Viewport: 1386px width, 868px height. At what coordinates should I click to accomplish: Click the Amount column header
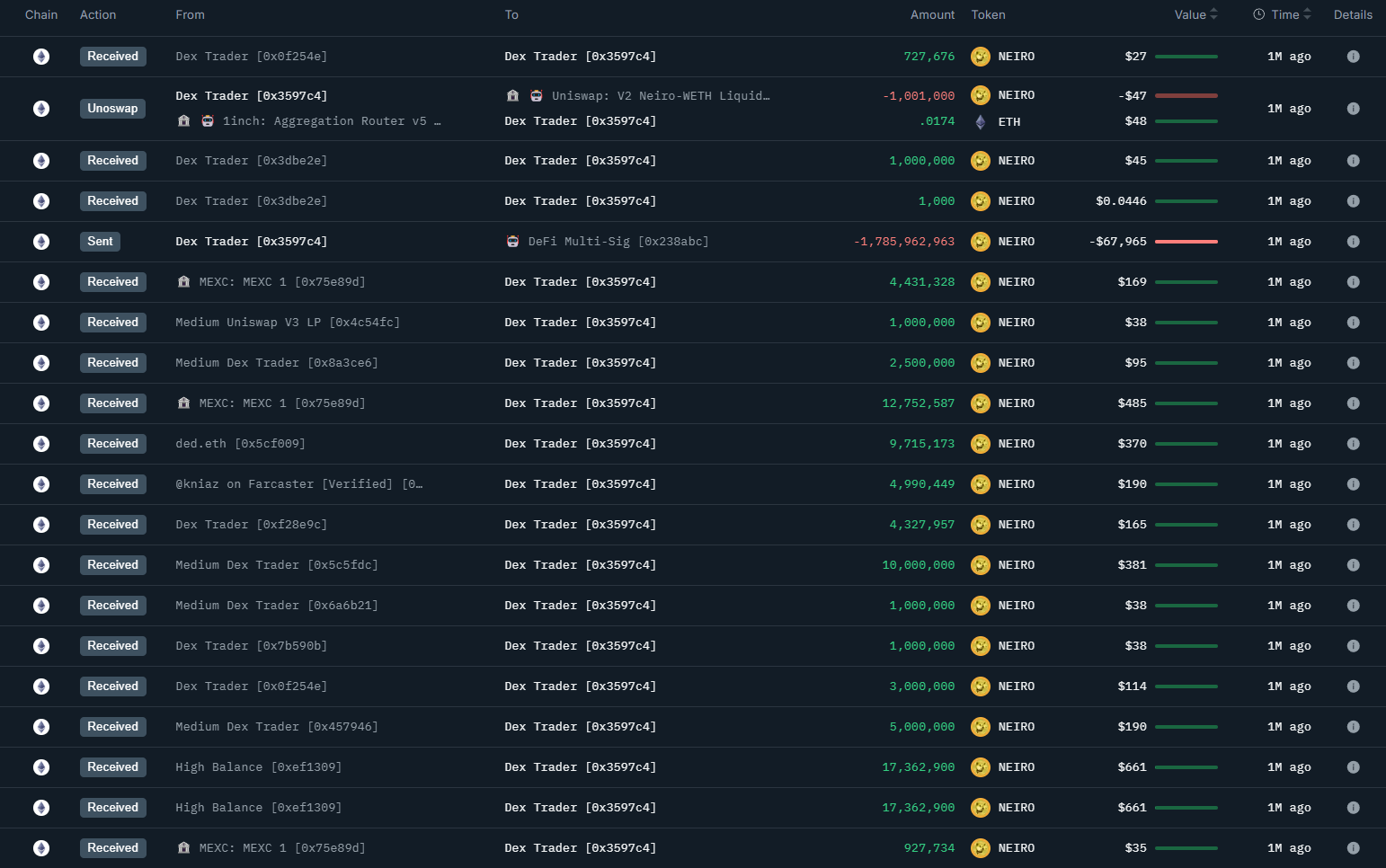(932, 14)
